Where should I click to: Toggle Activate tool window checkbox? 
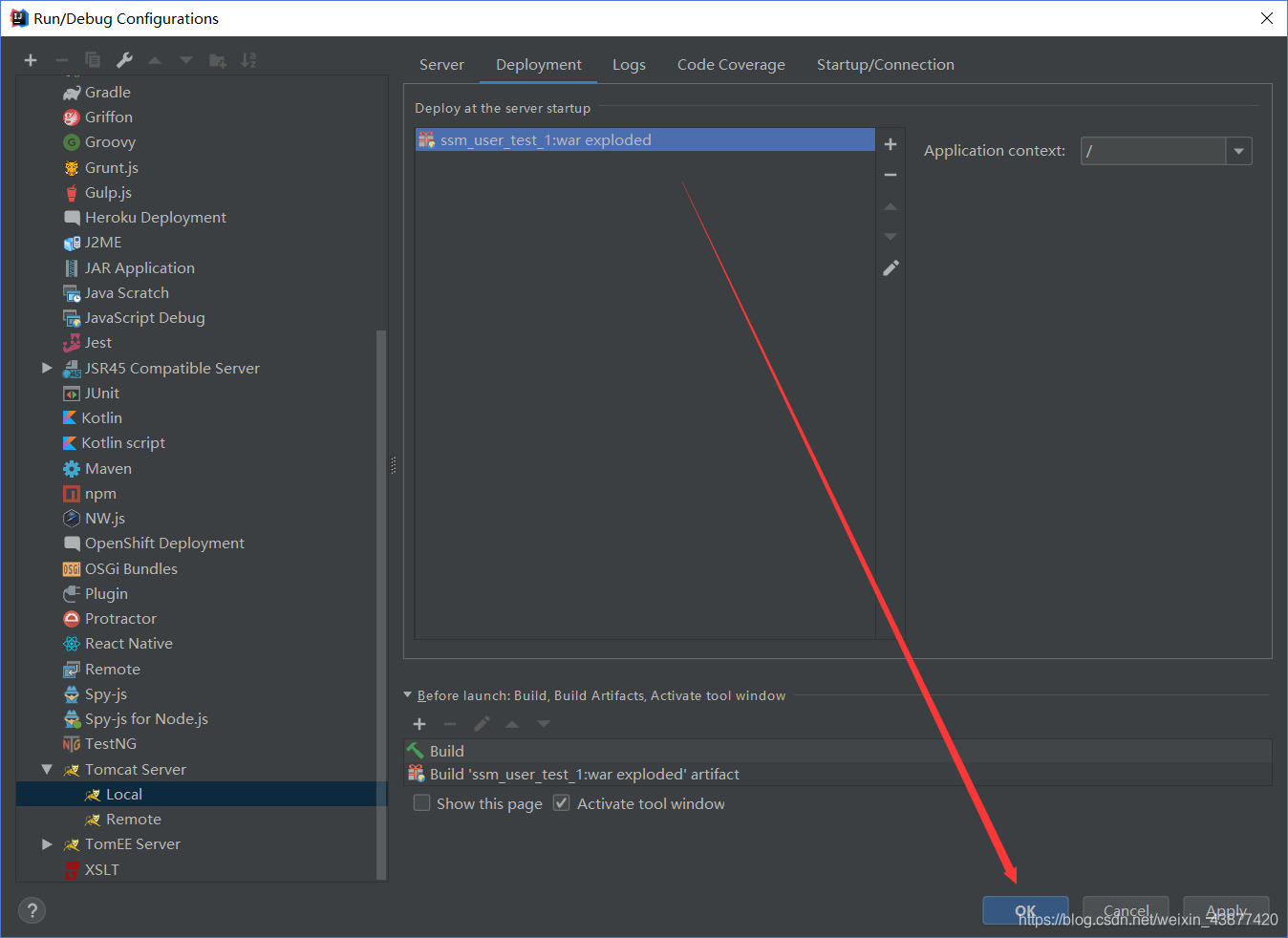pyautogui.click(x=562, y=803)
